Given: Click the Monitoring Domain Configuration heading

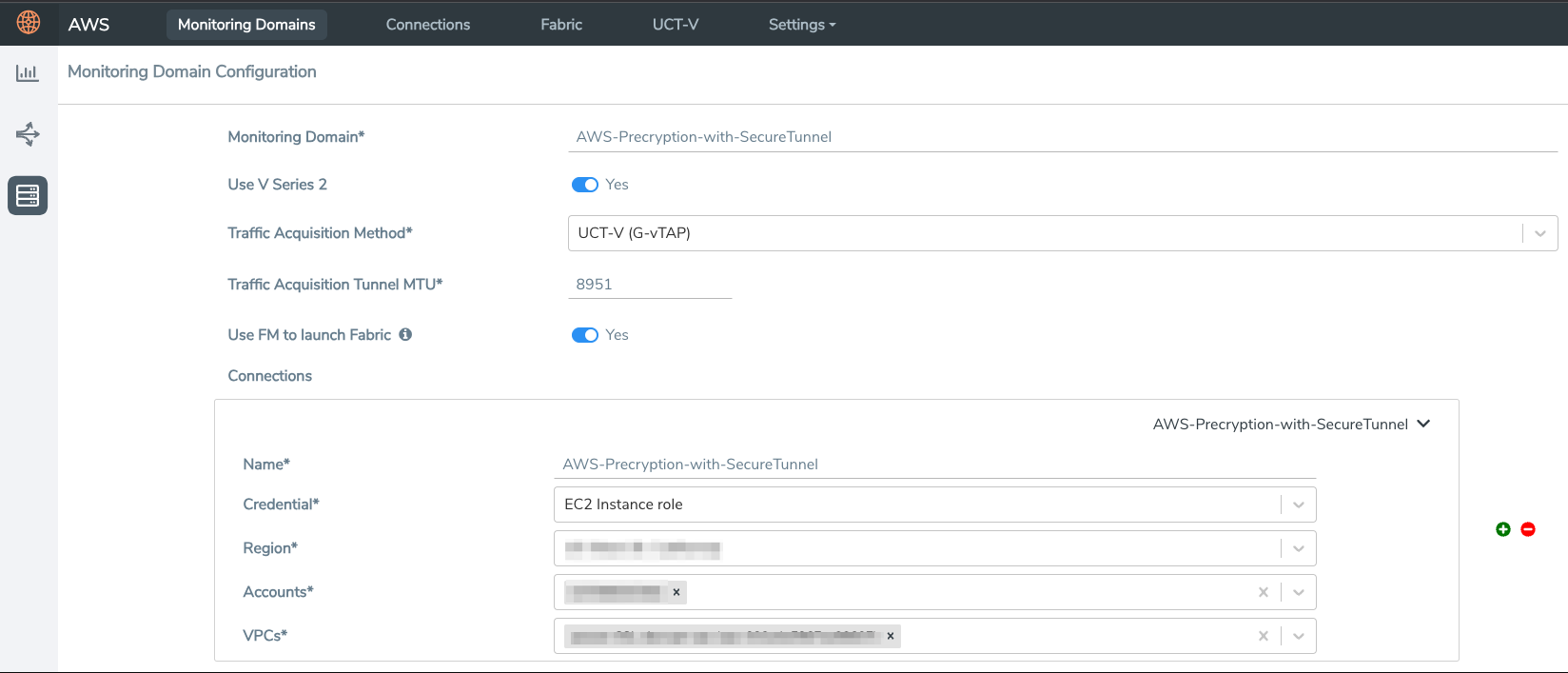Looking at the screenshot, I should point(192,71).
